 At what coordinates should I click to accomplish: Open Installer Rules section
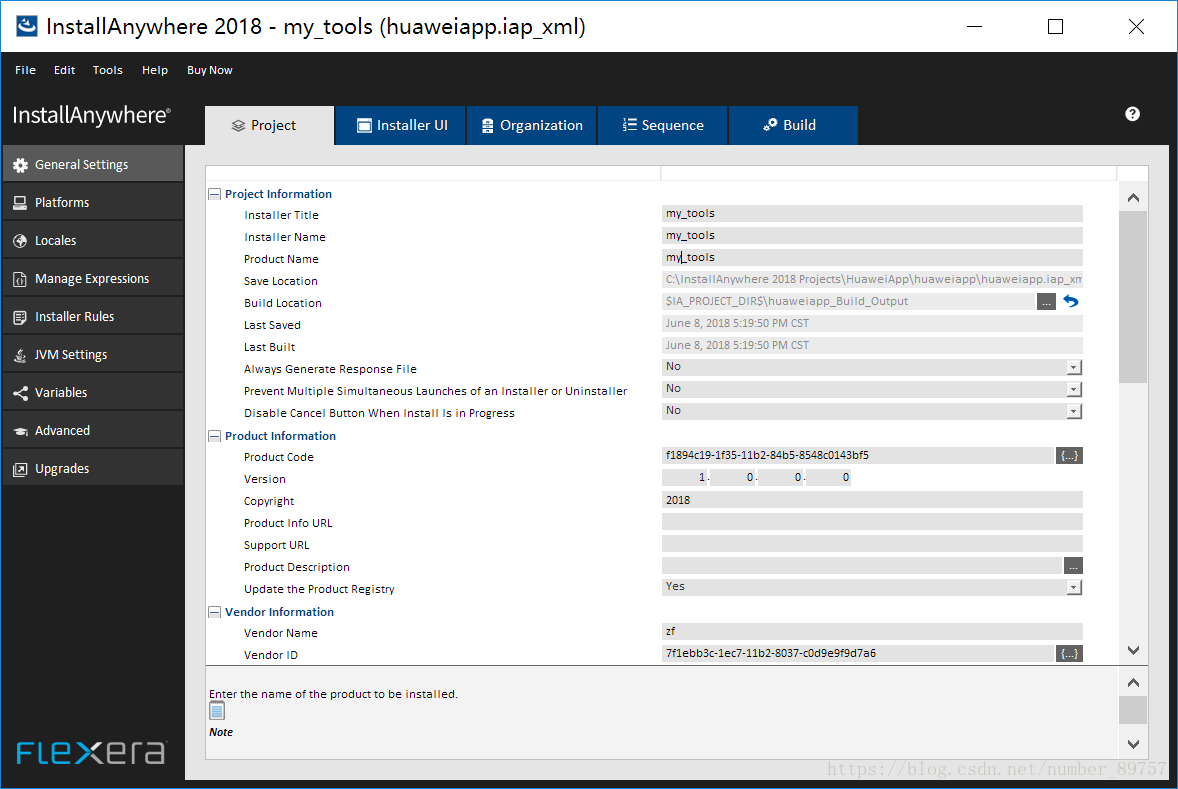coord(92,316)
